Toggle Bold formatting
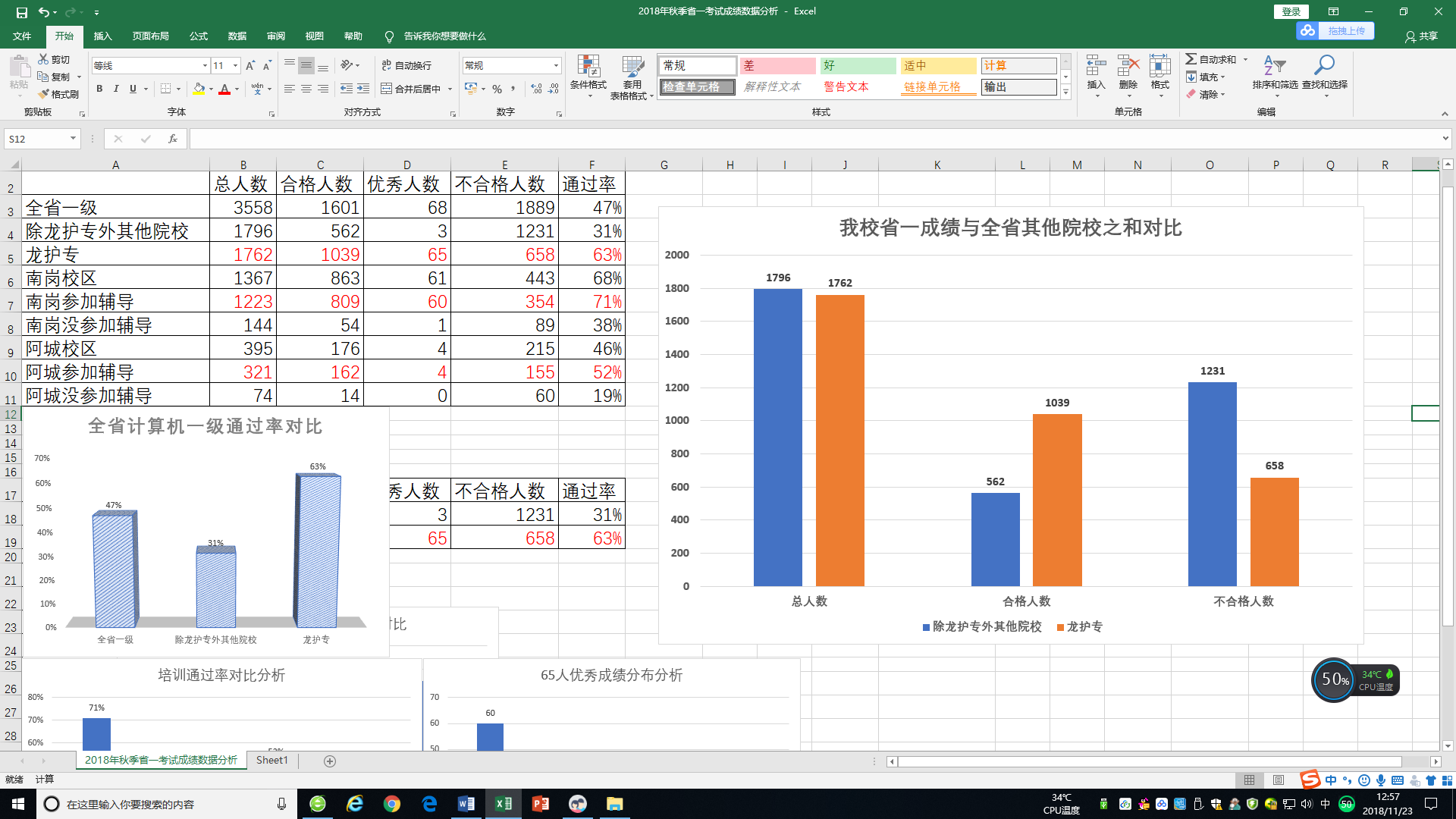This screenshot has height=819, width=1456. pos(99,89)
